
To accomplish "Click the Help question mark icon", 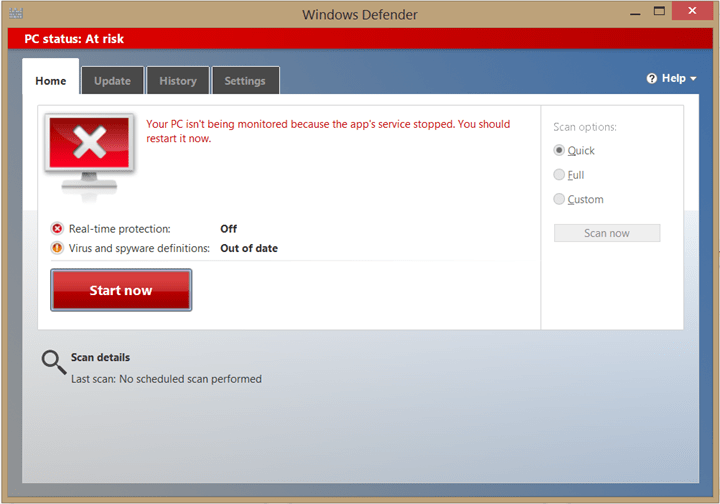I will [652, 78].
